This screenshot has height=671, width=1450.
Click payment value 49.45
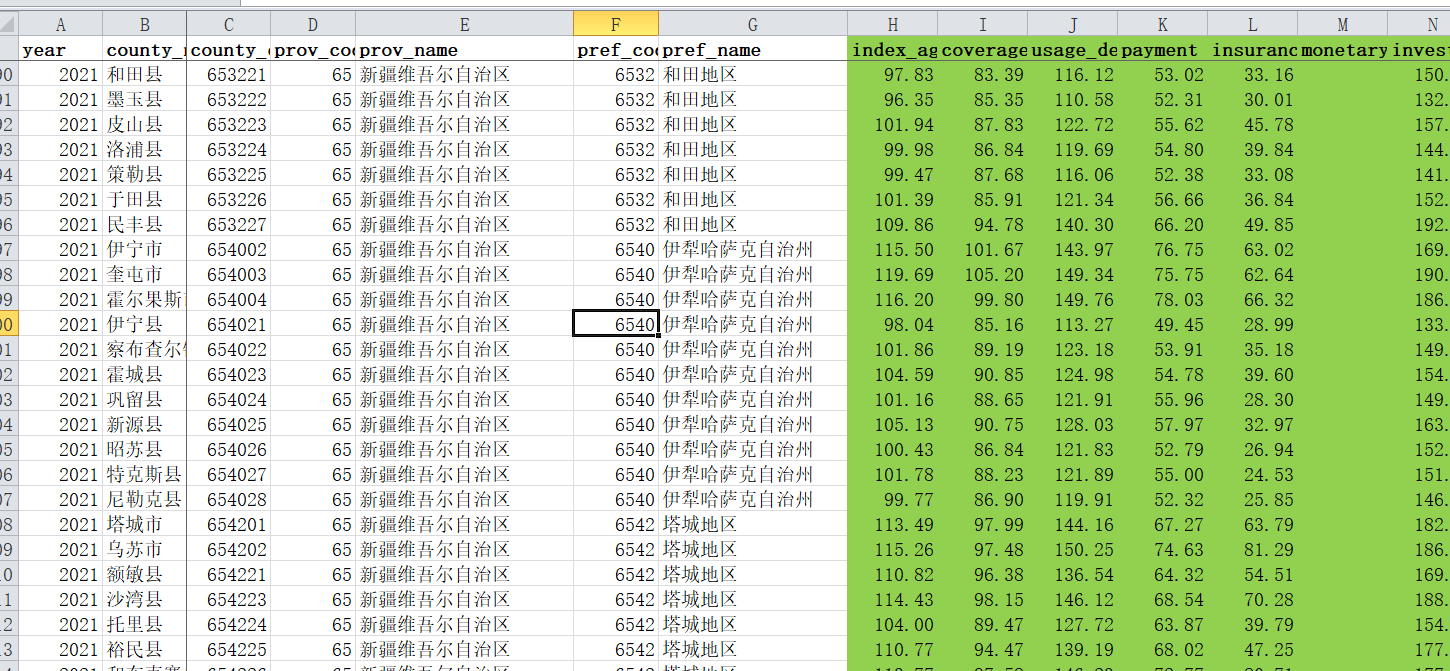pyautogui.click(x=1163, y=324)
